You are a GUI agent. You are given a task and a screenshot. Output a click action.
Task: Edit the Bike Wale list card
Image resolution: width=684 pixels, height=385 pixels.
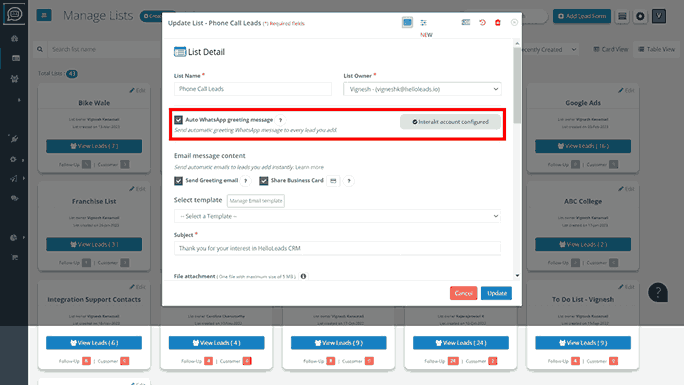137,90
